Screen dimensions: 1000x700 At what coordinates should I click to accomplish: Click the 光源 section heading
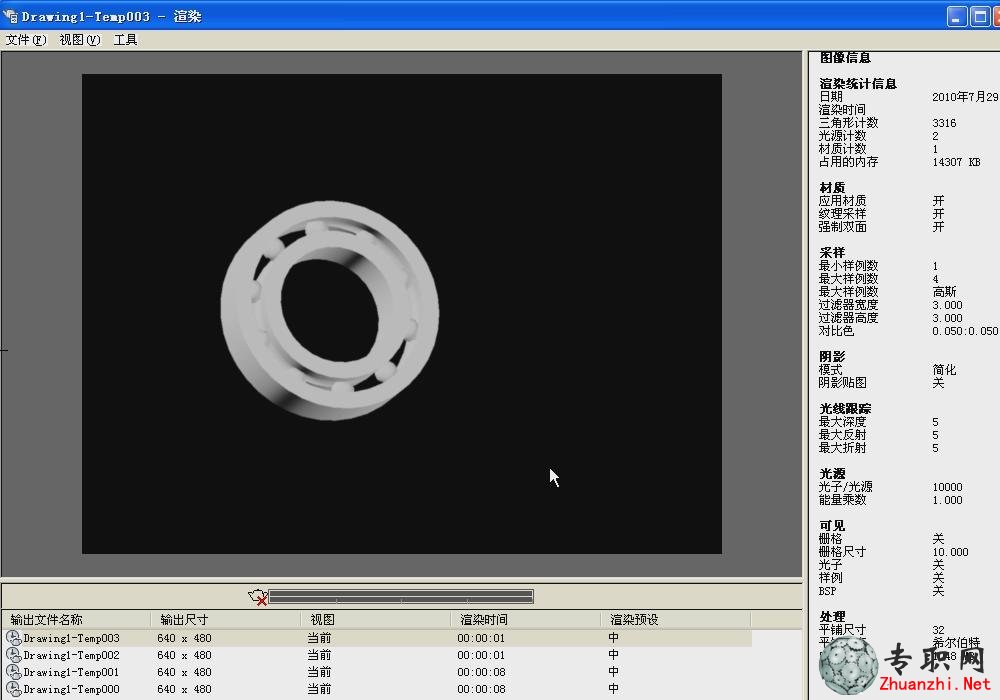[x=832, y=474]
